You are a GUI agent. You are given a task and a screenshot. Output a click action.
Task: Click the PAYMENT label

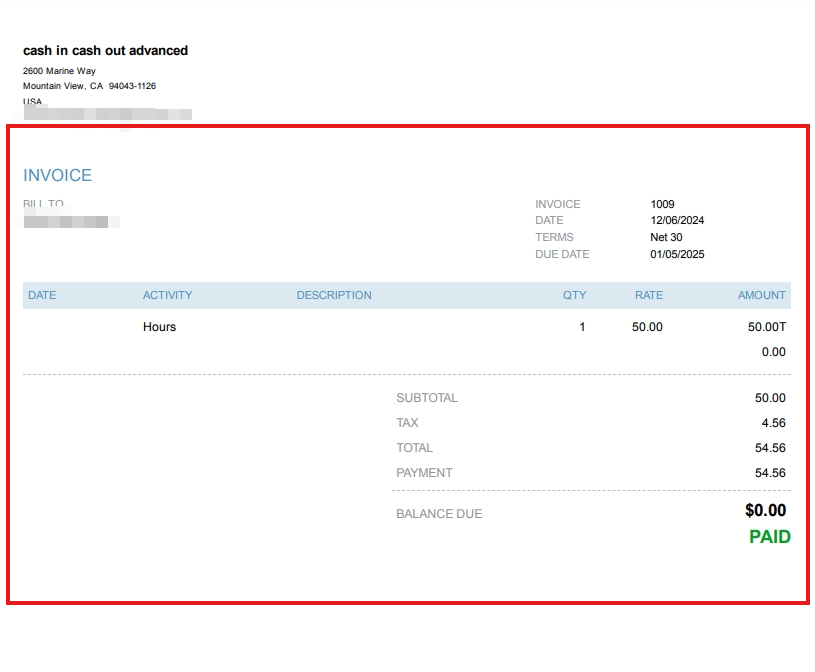click(x=424, y=472)
